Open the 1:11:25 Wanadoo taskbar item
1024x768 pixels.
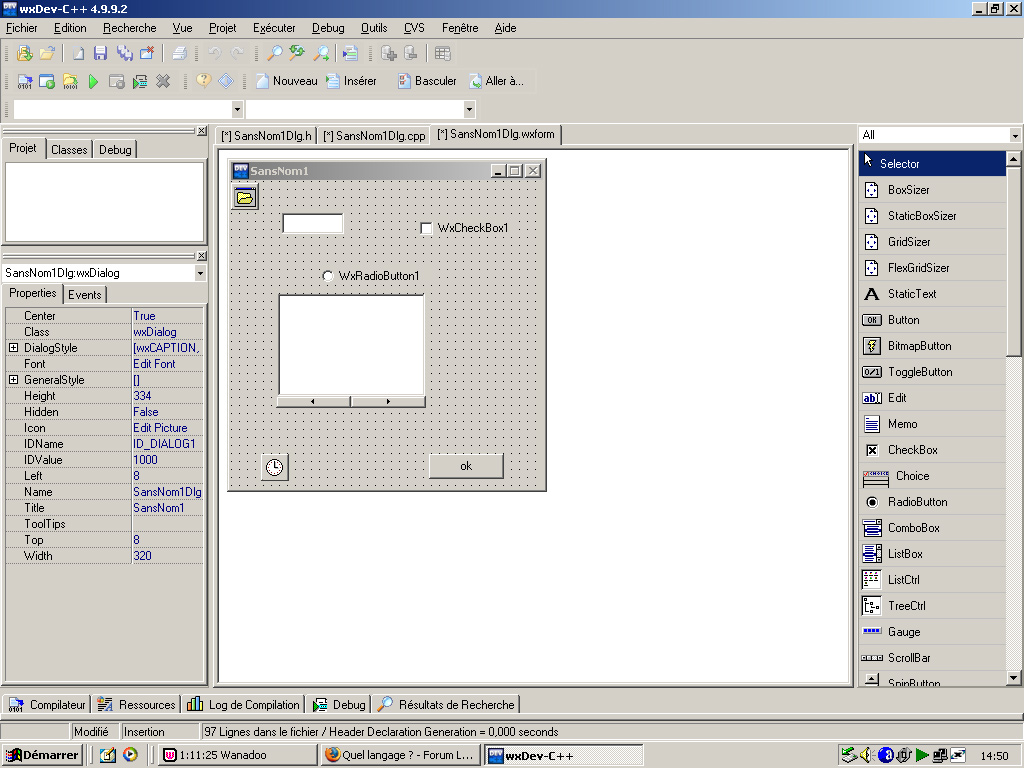tap(239, 755)
